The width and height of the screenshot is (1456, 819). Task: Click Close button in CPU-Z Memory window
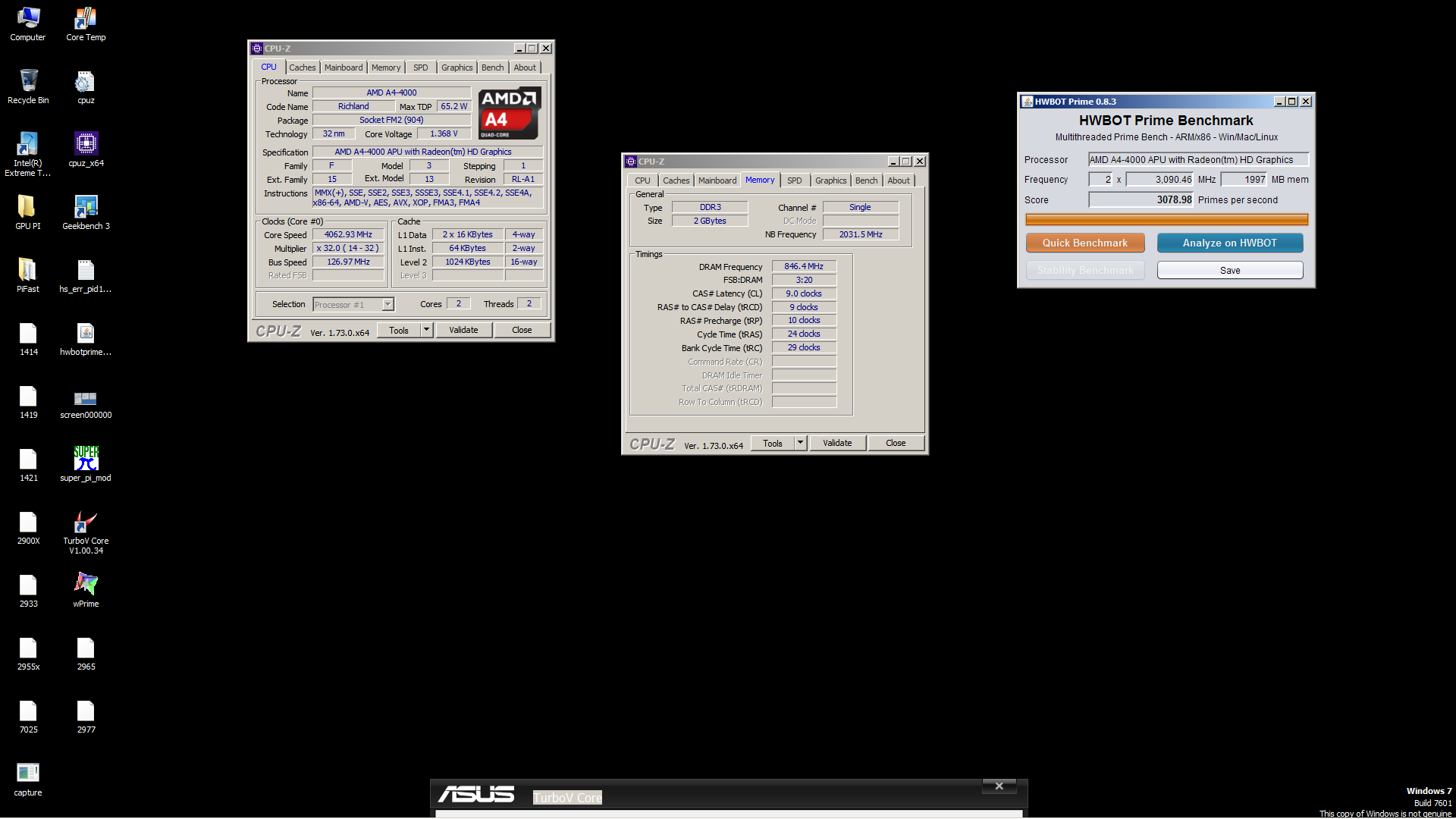pyautogui.click(x=896, y=443)
